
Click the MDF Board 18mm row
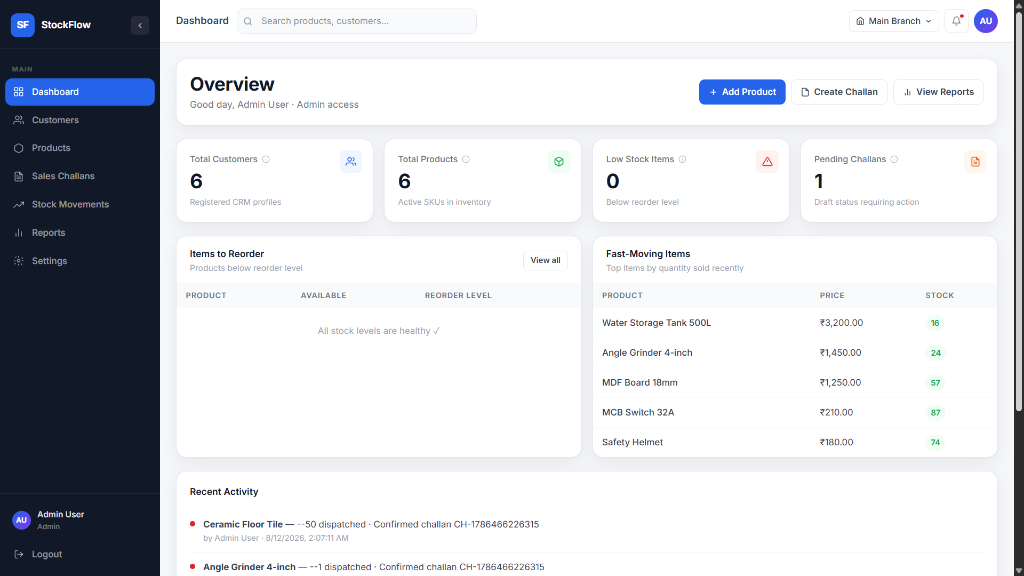[x=794, y=383]
